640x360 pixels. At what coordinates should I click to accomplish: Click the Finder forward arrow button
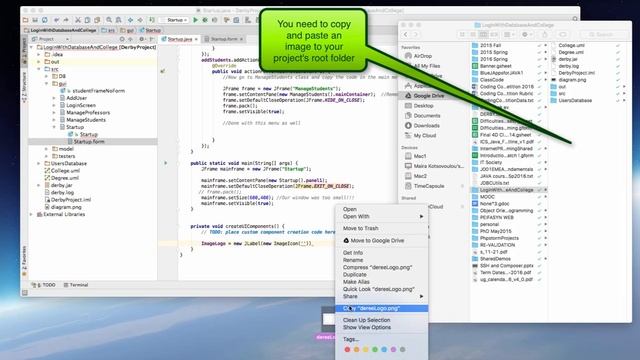click(416, 35)
